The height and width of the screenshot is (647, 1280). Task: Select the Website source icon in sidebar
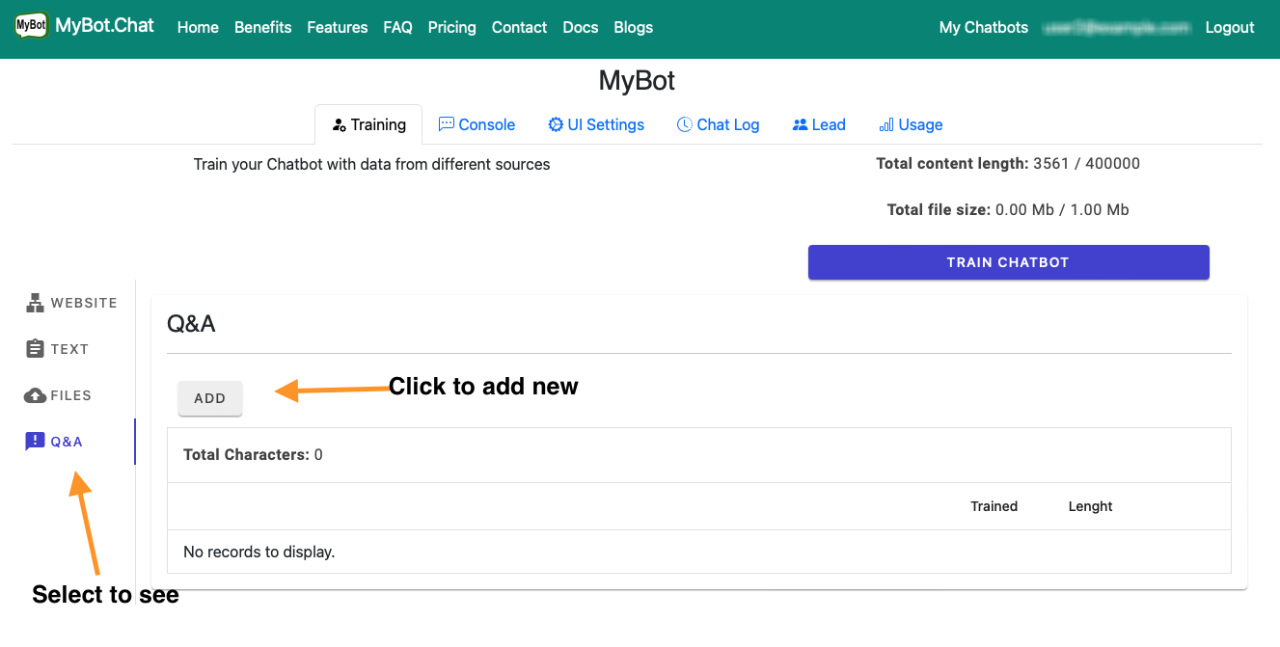coord(35,302)
